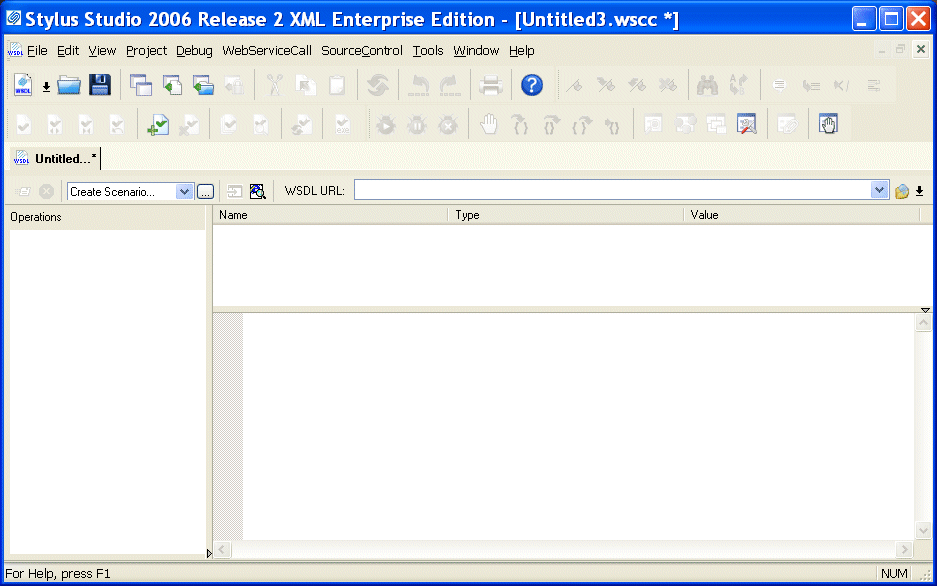The image size is (937, 586).
Task: Expand the Create Scenario dropdown
Action: (x=184, y=191)
